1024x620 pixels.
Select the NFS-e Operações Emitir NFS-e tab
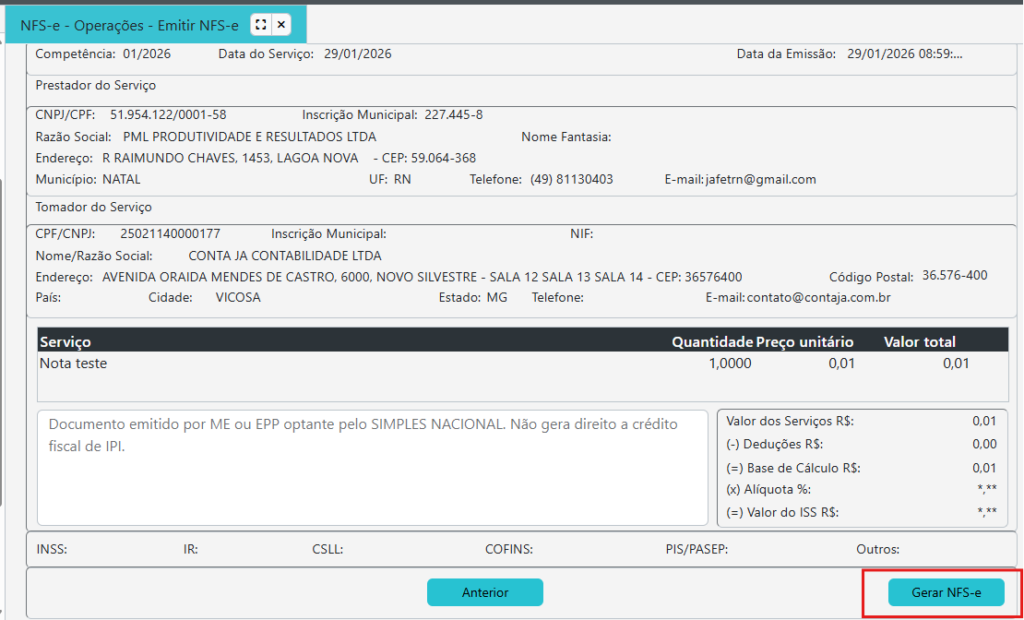click(129, 24)
